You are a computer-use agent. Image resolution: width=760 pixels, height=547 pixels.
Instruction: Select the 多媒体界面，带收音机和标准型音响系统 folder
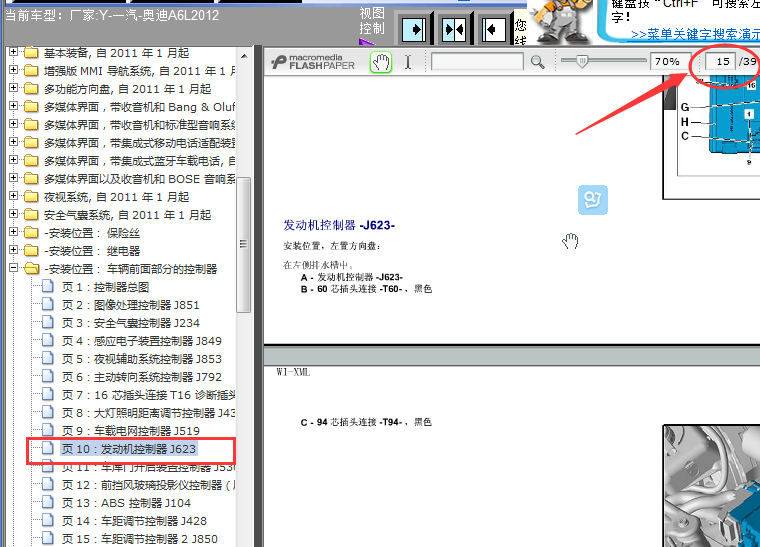[140, 125]
